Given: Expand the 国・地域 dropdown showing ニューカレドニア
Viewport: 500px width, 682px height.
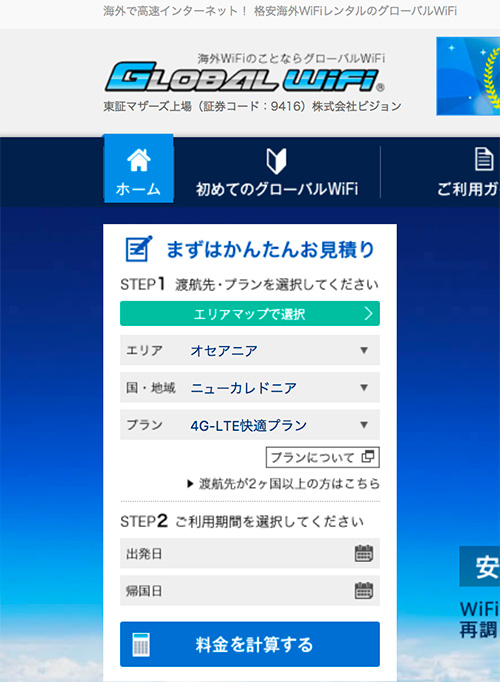Looking at the screenshot, I should (250, 387).
